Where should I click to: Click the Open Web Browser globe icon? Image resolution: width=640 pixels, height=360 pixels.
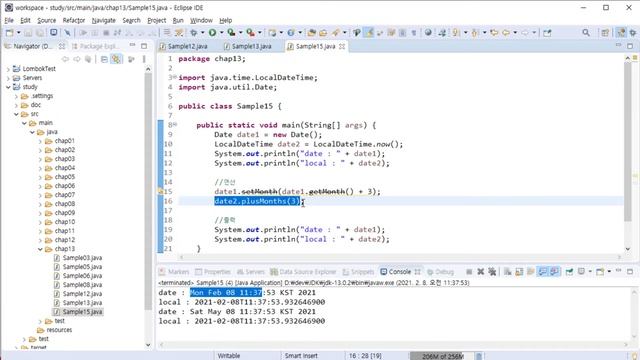click(428, 32)
